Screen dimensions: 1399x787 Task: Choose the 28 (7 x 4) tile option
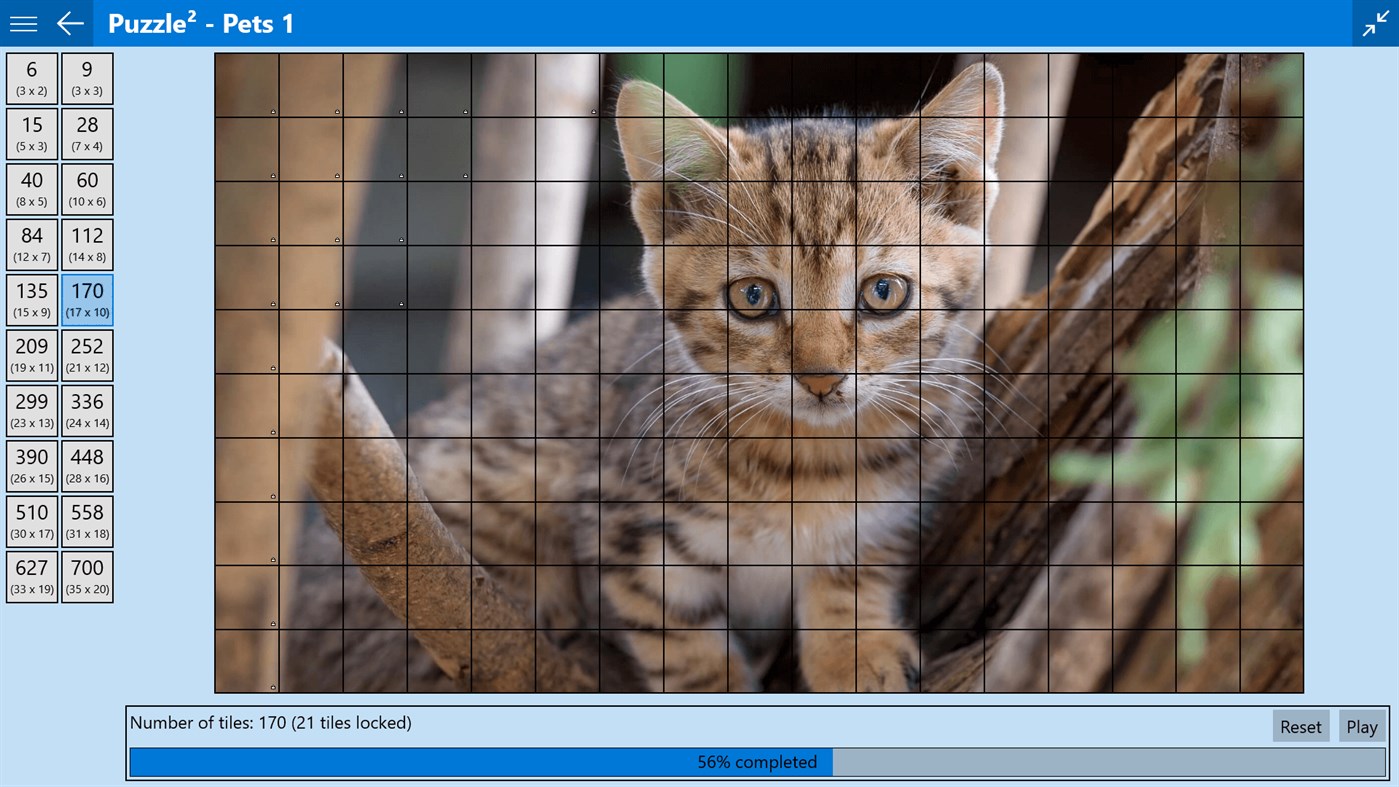(86, 132)
